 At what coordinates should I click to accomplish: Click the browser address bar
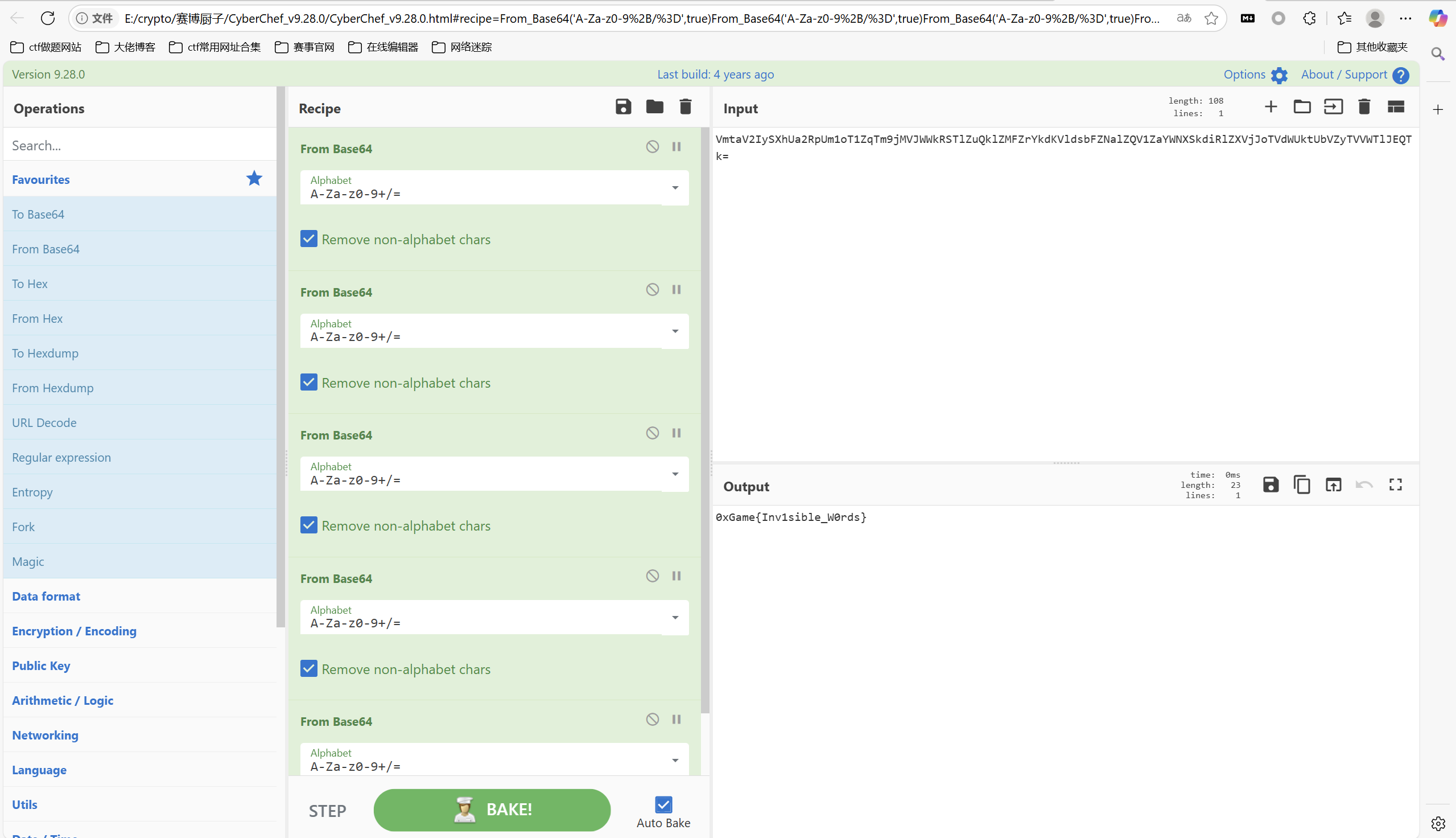pyautogui.click(x=641, y=18)
